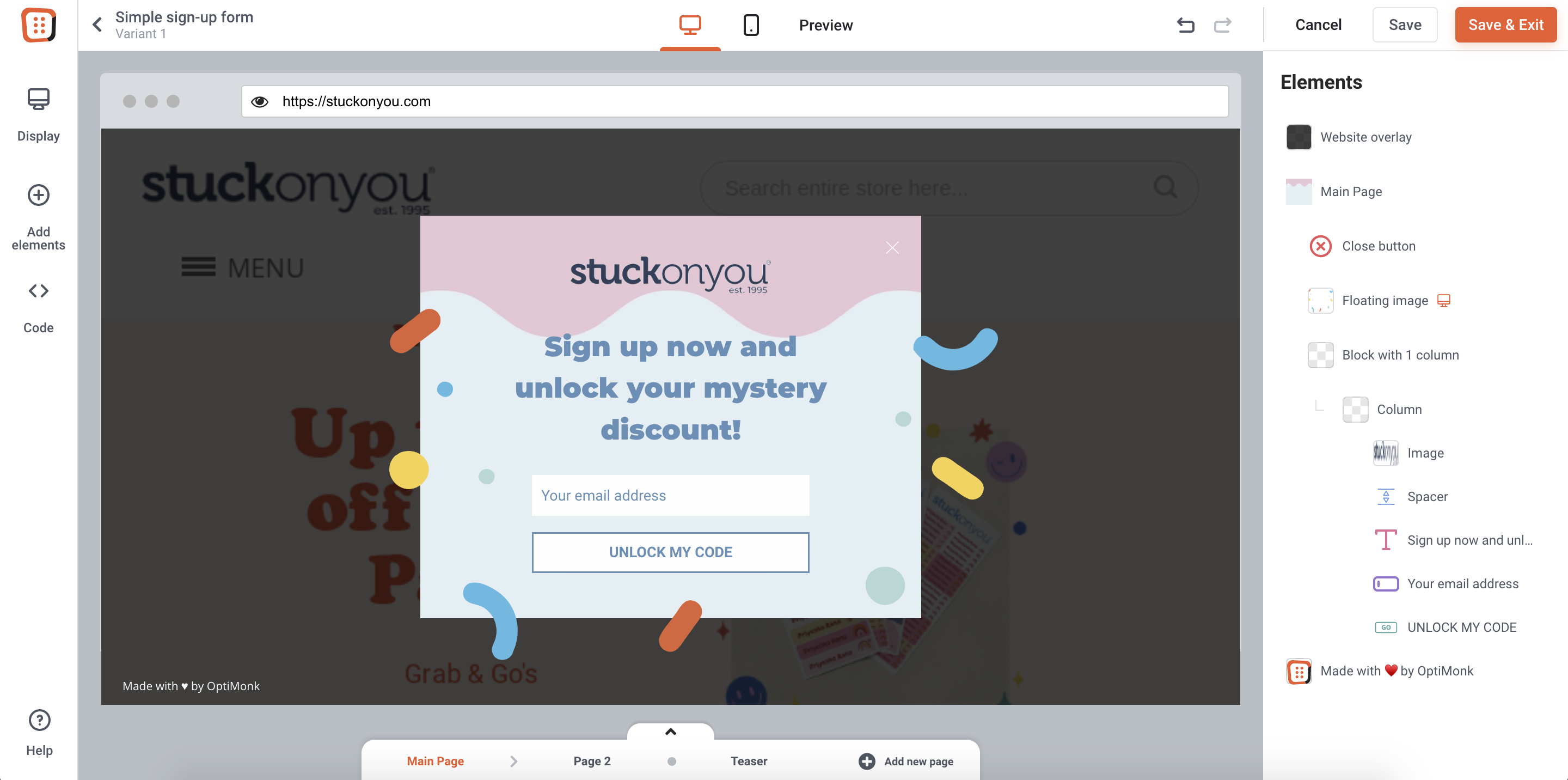Screen dimensions: 1568x780
Task: Redo the last undone change
Action: (1222, 25)
